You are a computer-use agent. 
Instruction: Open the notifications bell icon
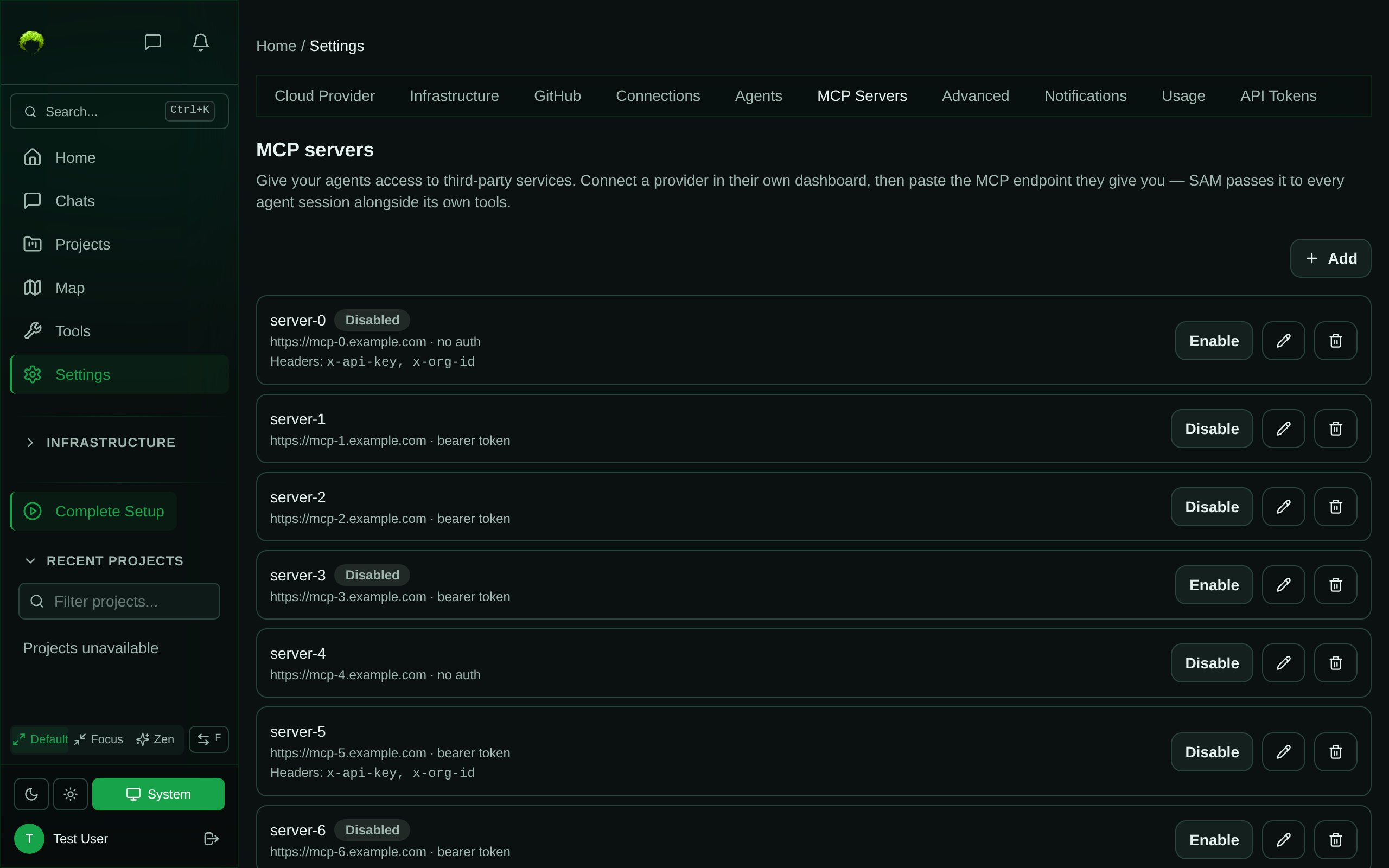coord(200,42)
